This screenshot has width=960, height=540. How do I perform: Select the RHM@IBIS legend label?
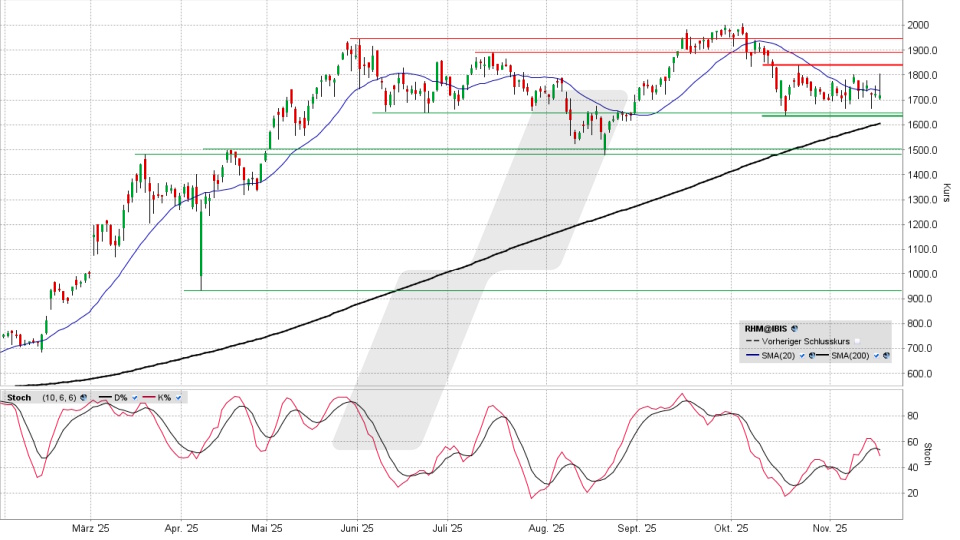(766, 329)
